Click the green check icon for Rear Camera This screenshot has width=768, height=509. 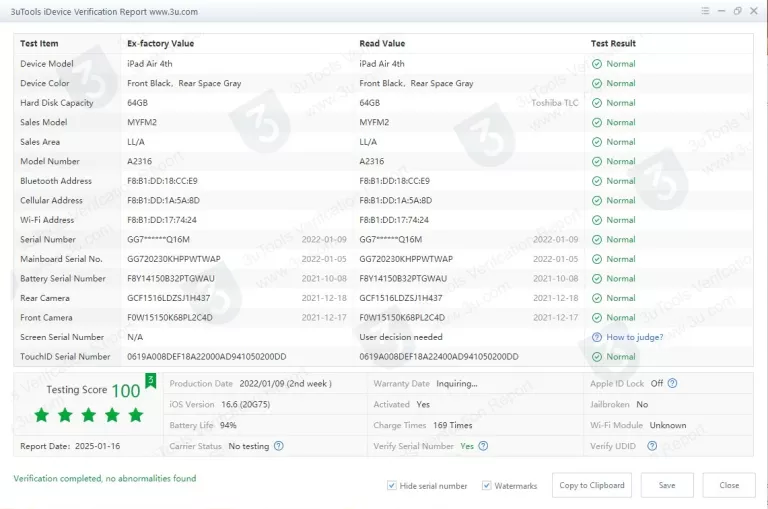pyautogui.click(x=597, y=298)
